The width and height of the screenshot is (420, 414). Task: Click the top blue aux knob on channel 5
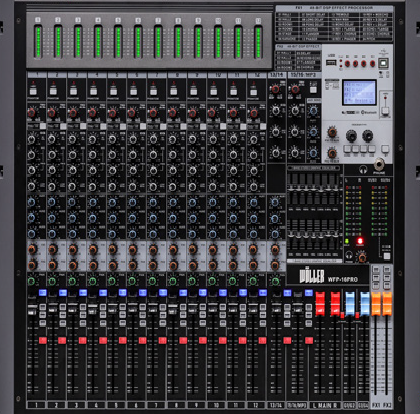click(112, 202)
